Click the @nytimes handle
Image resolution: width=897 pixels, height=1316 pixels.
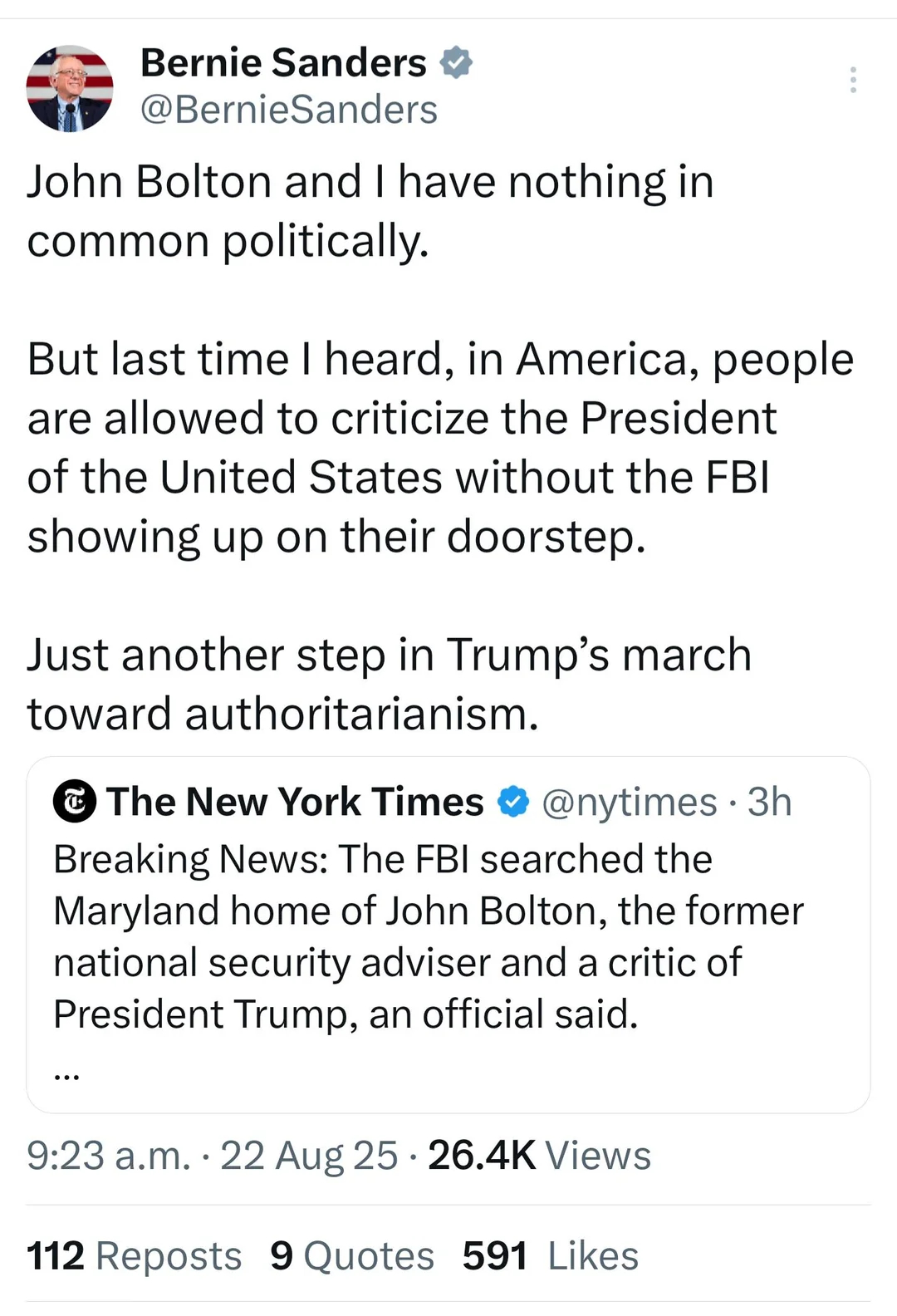[629, 802]
